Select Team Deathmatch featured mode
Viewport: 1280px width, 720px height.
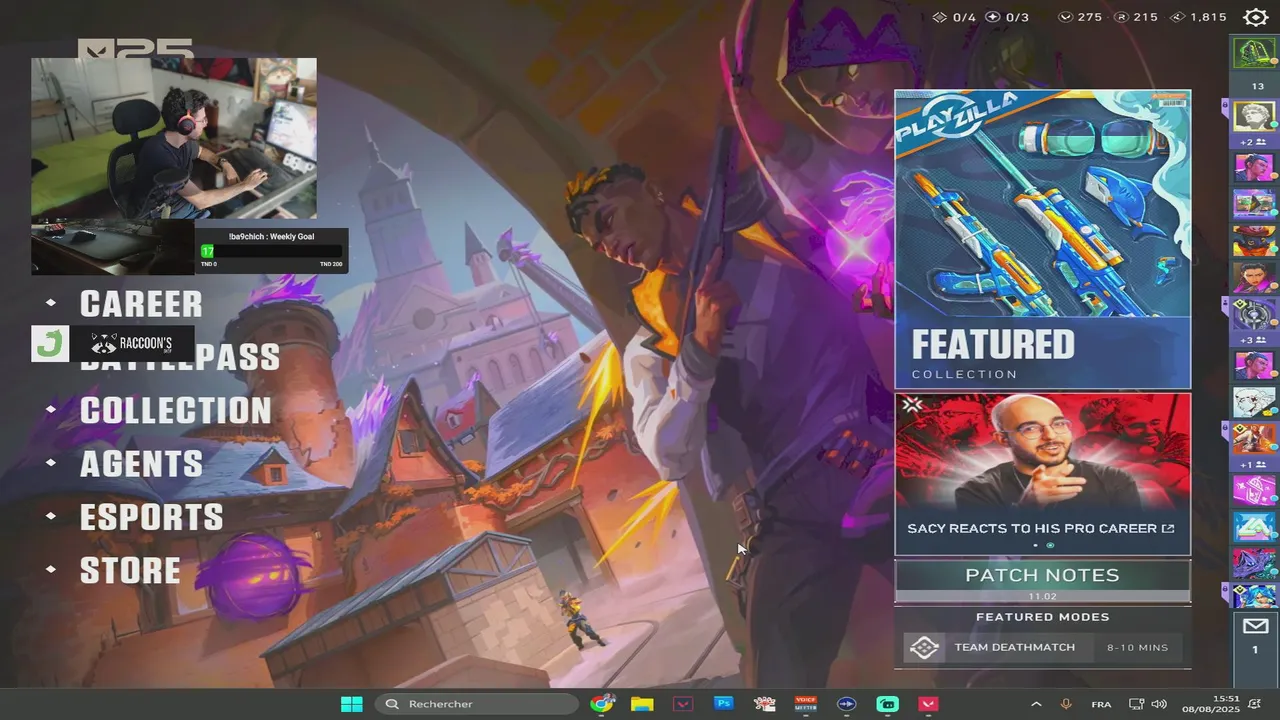pos(1042,648)
